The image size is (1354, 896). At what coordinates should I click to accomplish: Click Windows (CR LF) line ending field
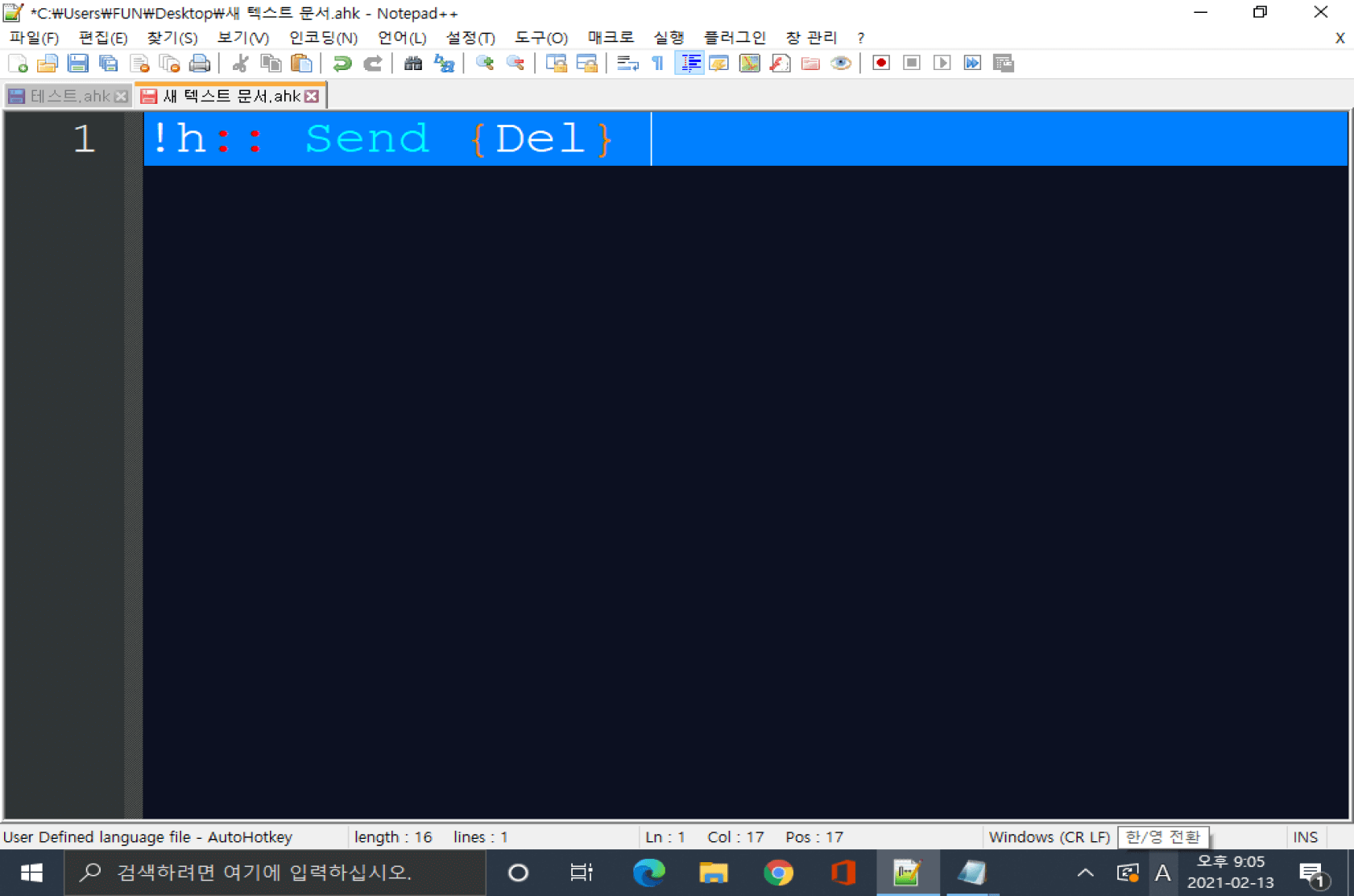[x=1049, y=837]
